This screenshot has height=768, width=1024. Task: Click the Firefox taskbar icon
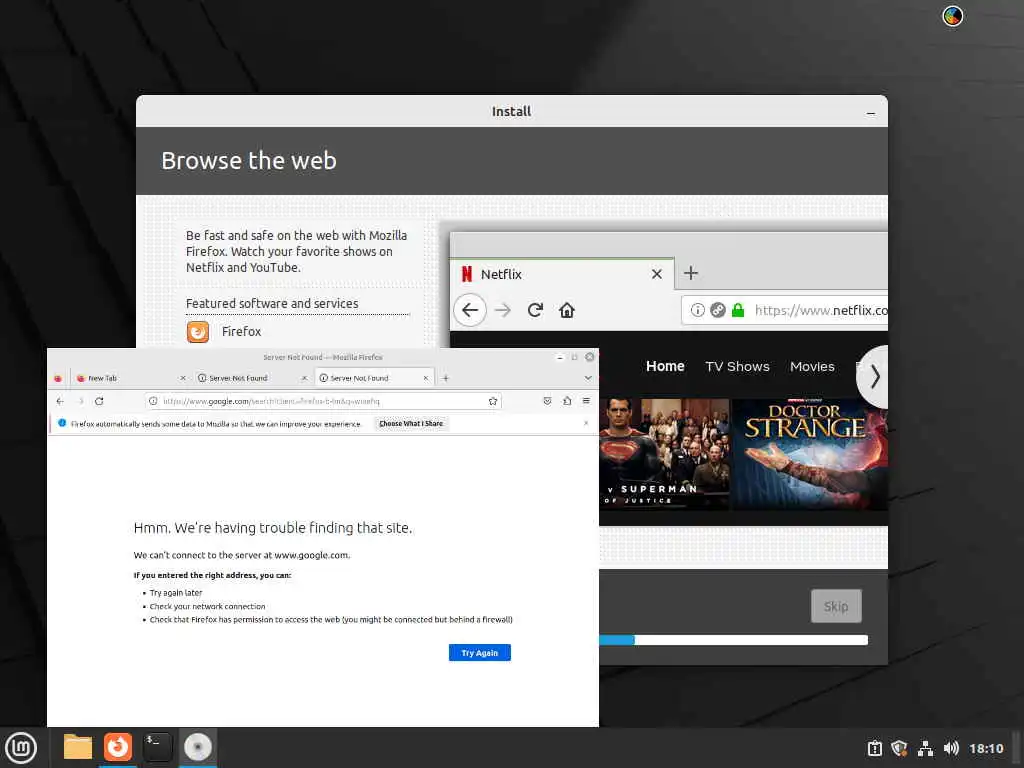[x=118, y=747]
